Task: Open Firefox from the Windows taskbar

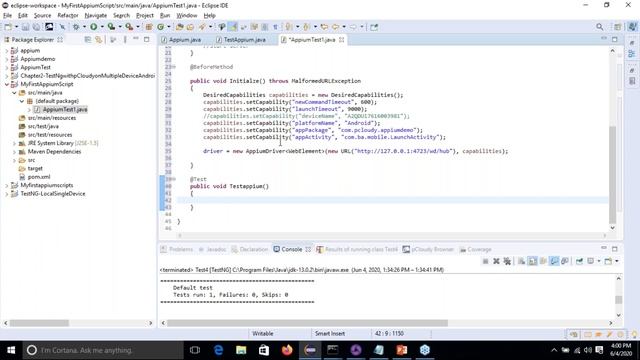Action: pos(287,350)
